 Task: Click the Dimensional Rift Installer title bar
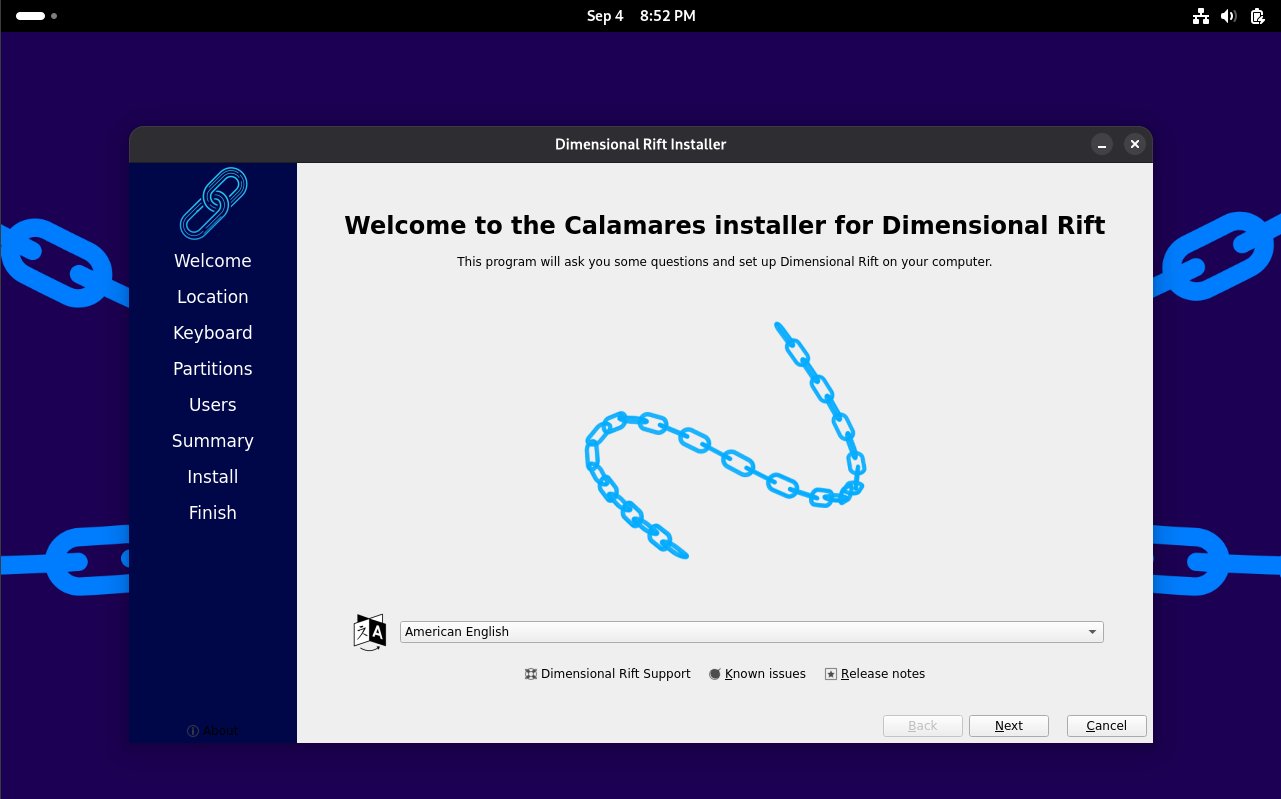click(641, 144)
